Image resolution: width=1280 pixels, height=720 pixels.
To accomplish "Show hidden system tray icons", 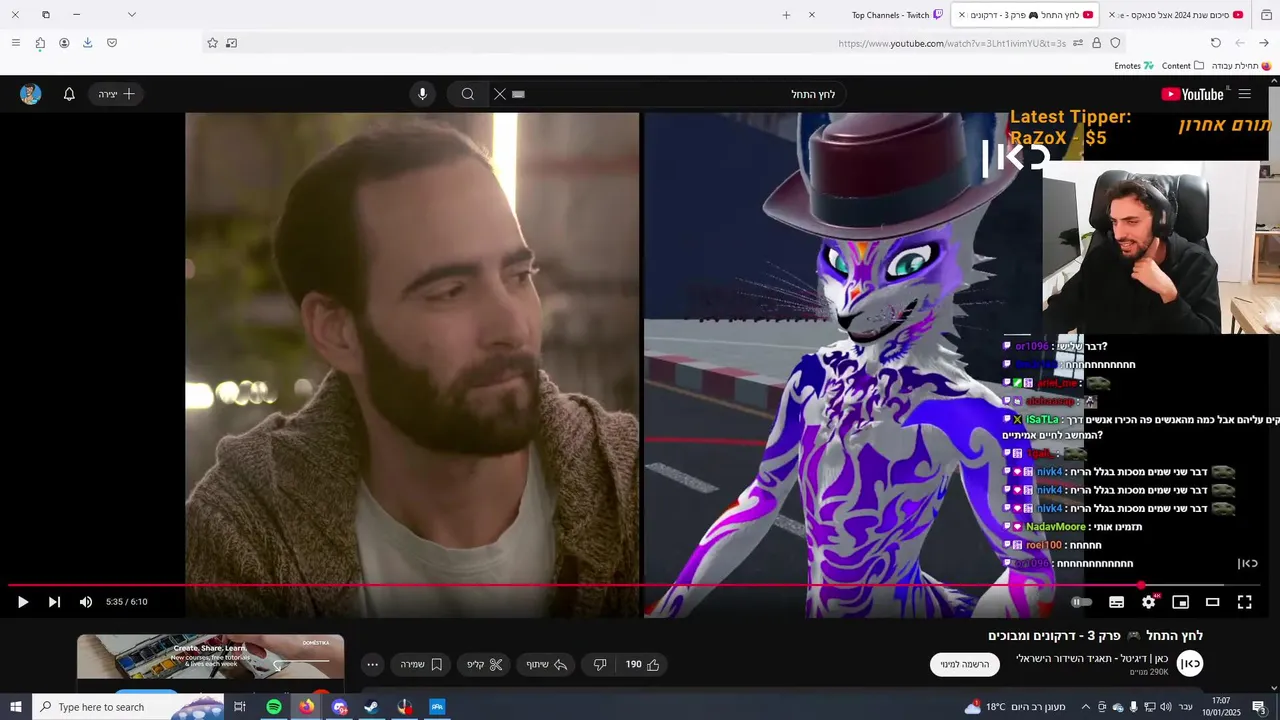I will point(1086,707).
